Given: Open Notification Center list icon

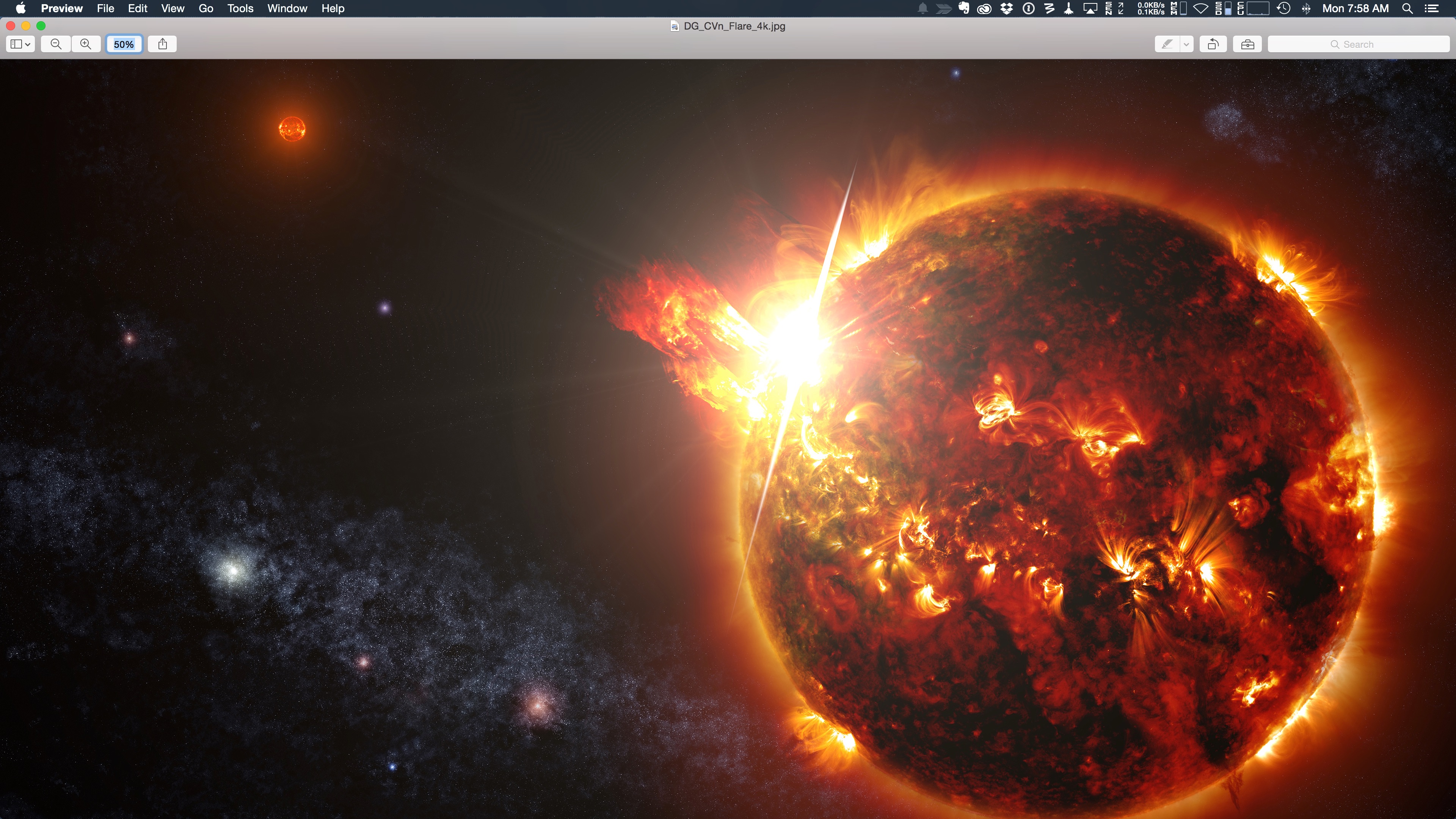Looking at the screenshot, I should point(1432,8).
